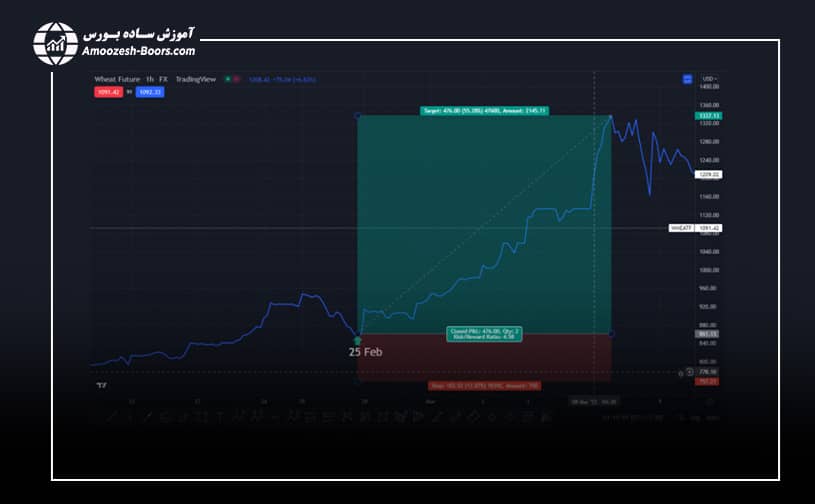This screenshot has width=815, height=504.
Task: Click the TradingView logo at chart bottom-left
Action: (100, 385)
